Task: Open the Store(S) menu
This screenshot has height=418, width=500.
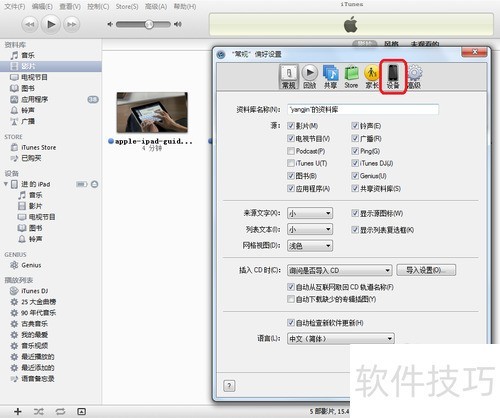Action: click(x=127, y=6)
